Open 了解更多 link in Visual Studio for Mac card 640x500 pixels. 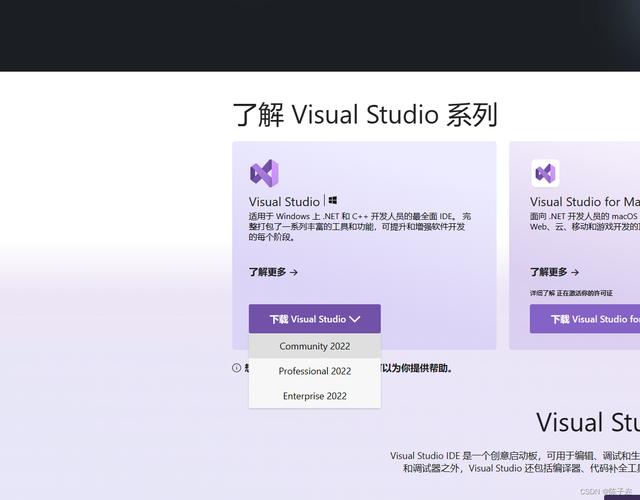click(x=554, y=272)
